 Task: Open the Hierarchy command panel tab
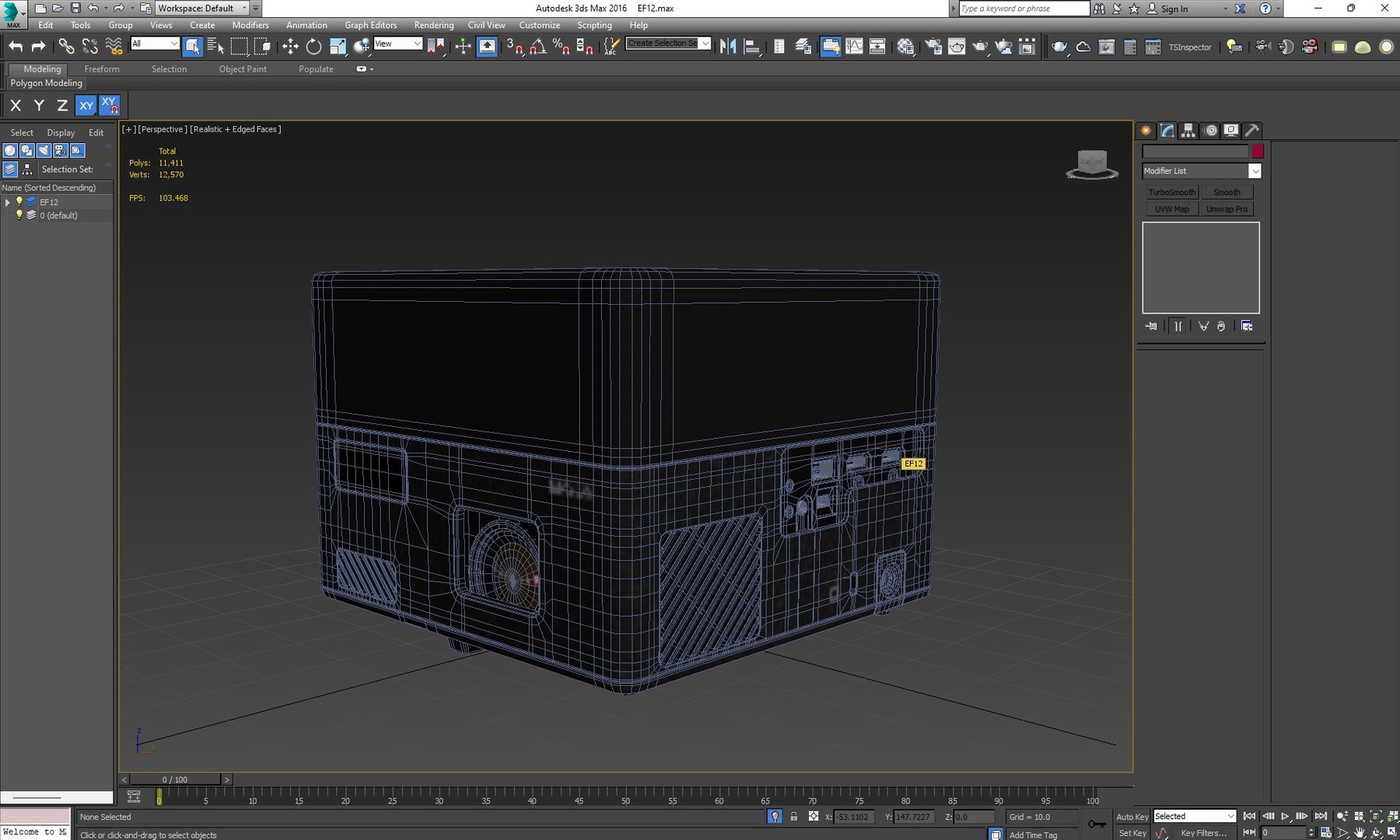pos(1188,131)
